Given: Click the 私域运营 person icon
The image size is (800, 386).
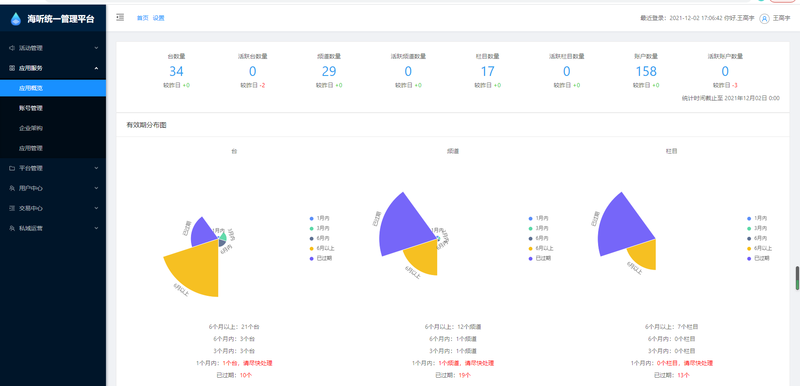Looking at the screenshot, I should (12, 228).
